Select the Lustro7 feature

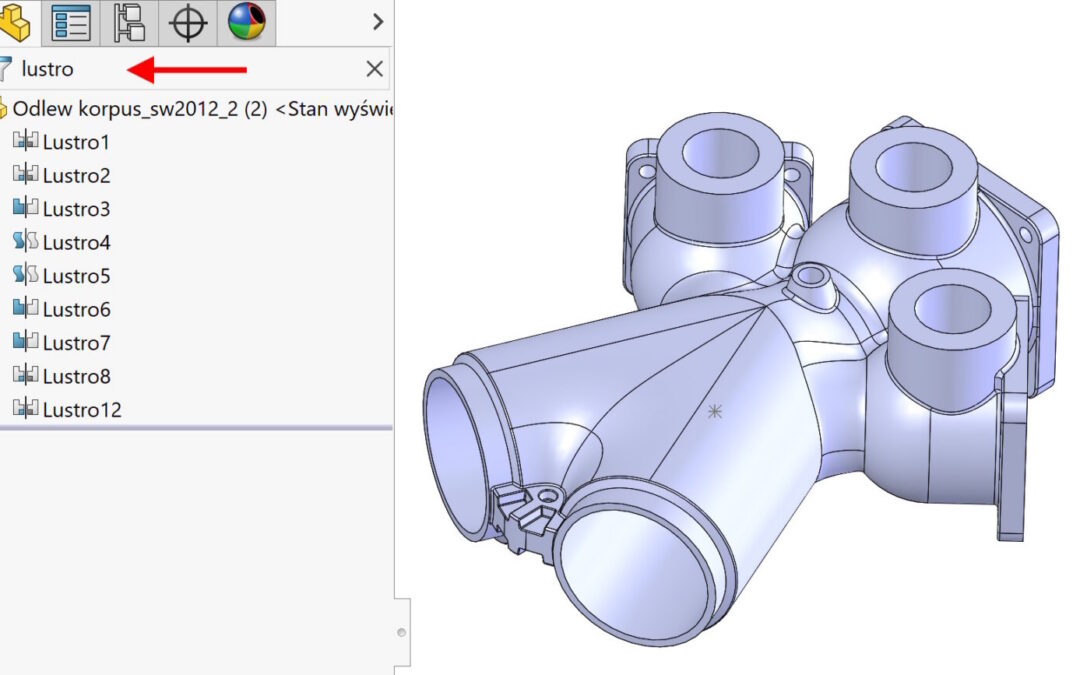point(76,343)
